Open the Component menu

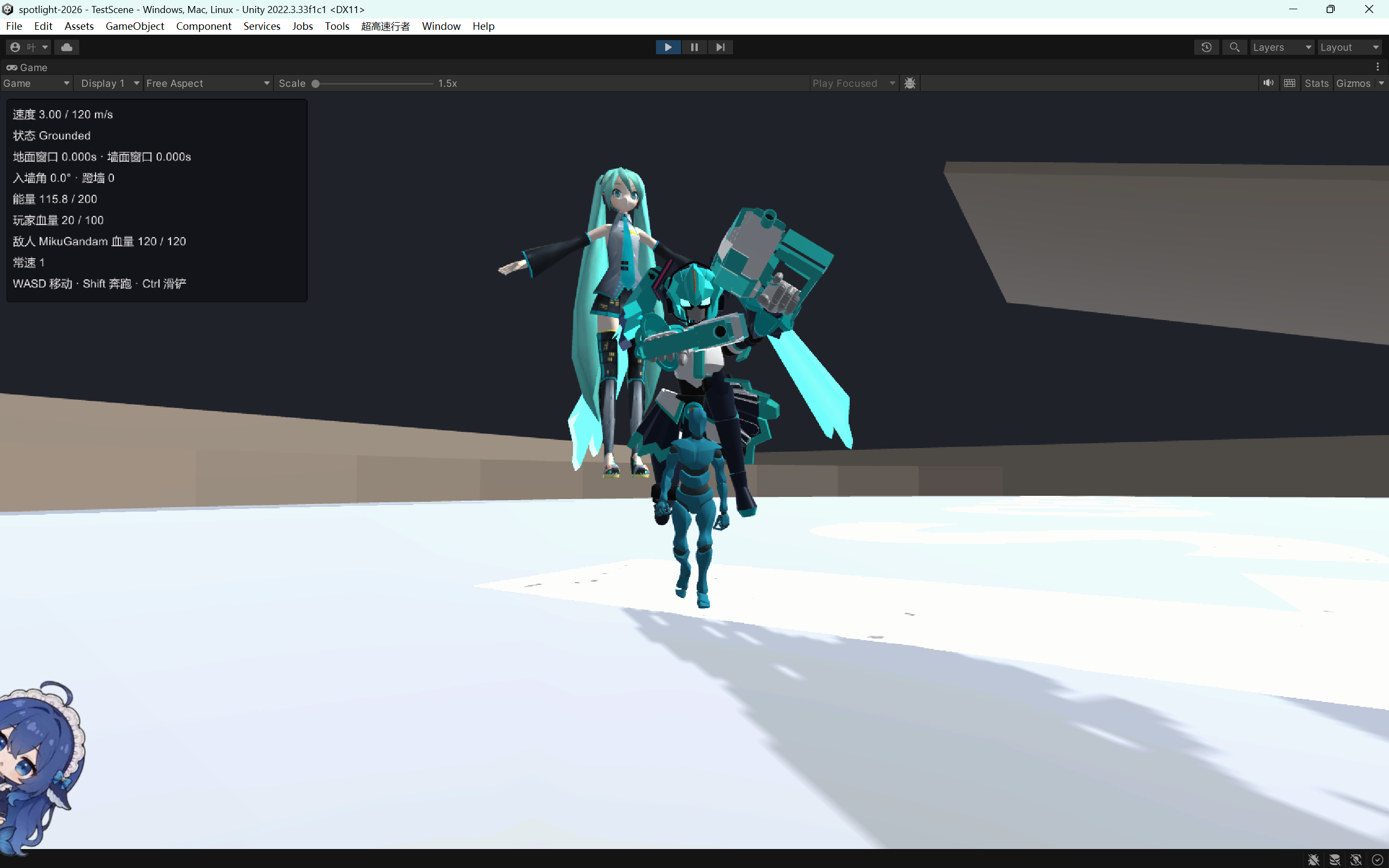(x=204, y=27)
